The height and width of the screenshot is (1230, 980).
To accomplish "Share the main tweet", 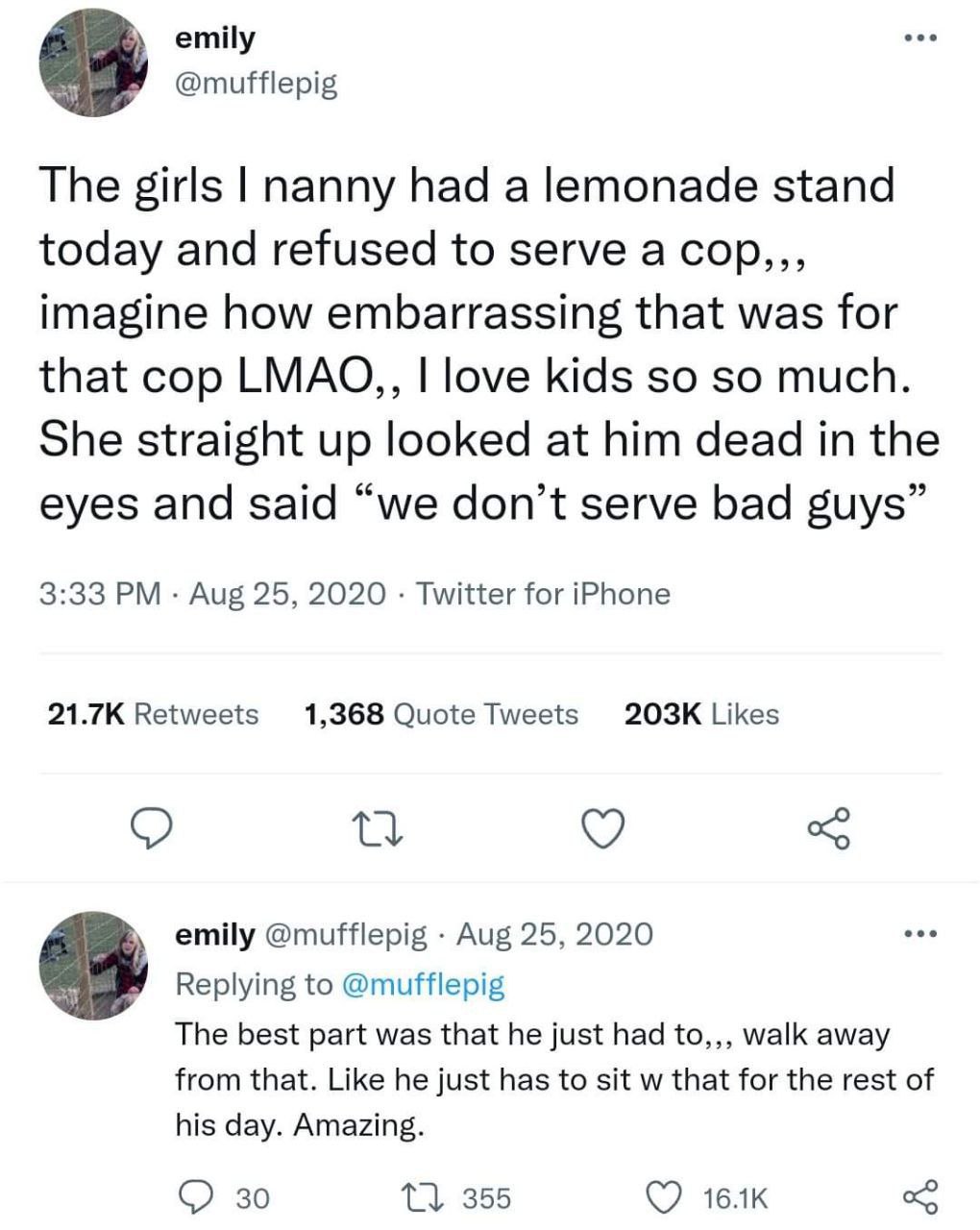I will coord(829,828).
